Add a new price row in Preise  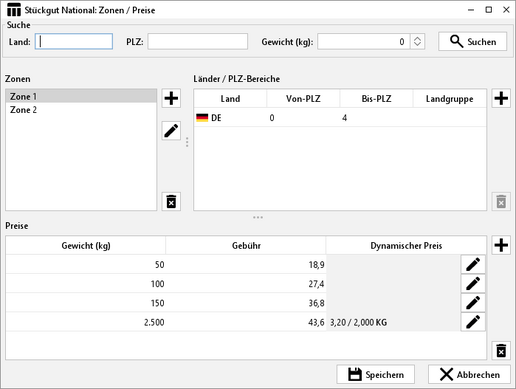(501, 245)
